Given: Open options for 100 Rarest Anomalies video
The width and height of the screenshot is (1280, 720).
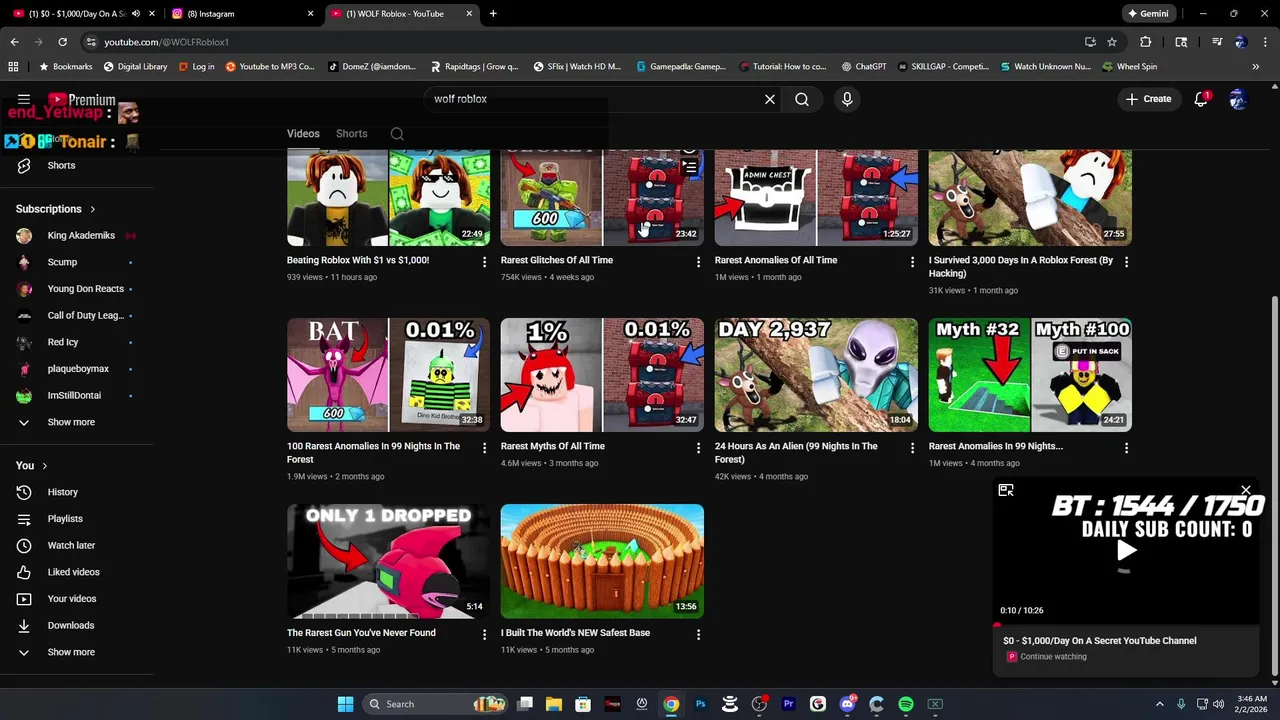Looking at the screenshot, I should coord(485,448).
